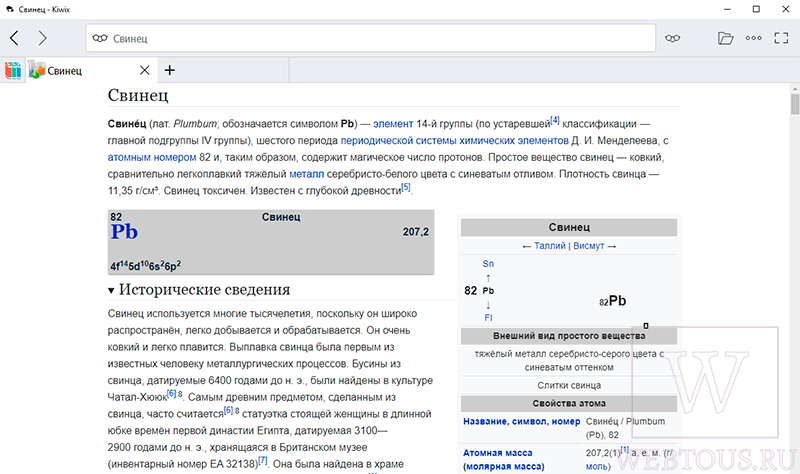Toggle fullscreen mode icon
The height and width of the screenshot is (474, 800).
click(781, 38)
